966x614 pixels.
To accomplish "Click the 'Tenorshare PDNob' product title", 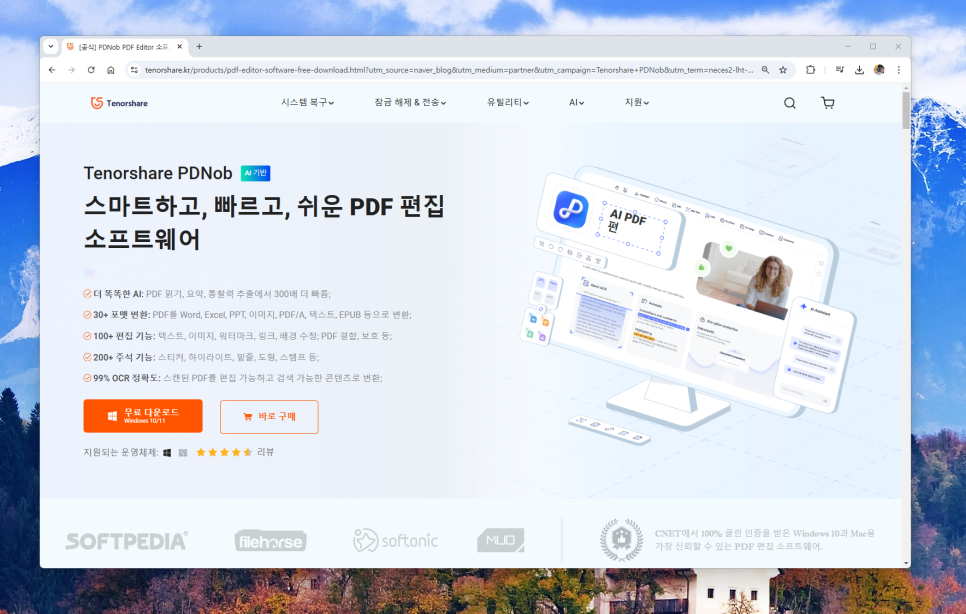I will tap(158, 174).
